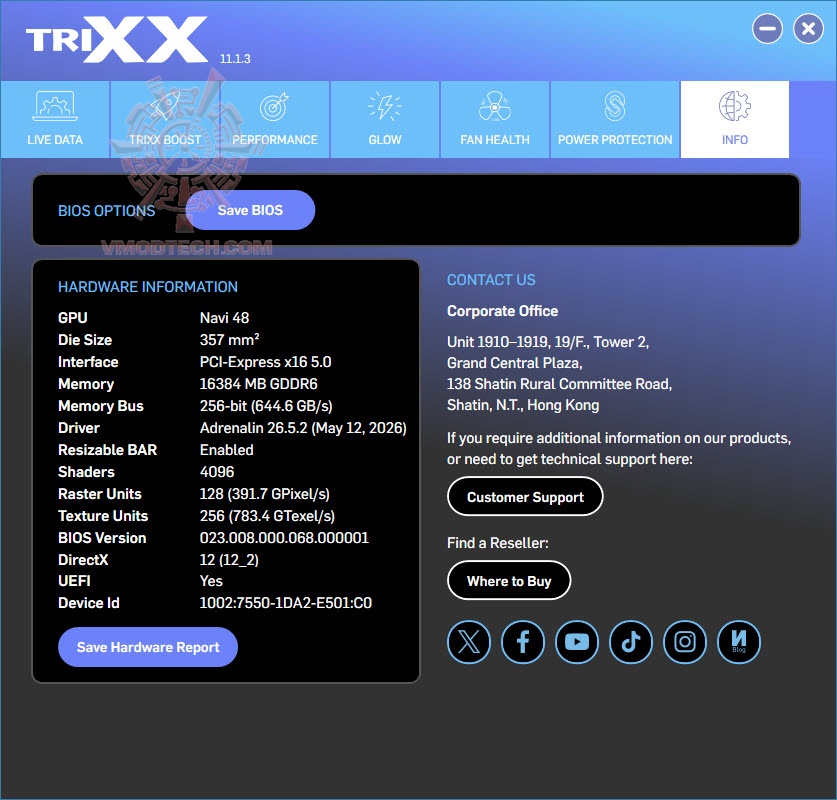Click the Memory Bus label

(x=101, y=406)
